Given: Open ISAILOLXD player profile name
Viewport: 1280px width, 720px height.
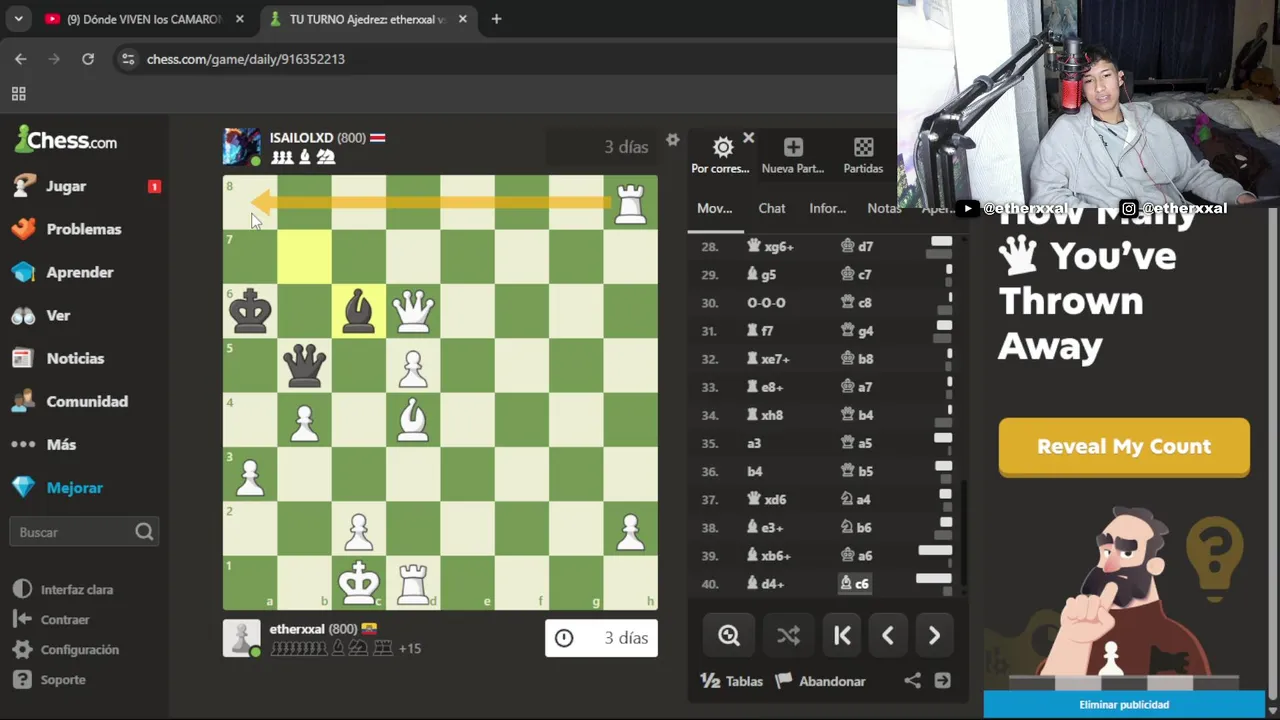Looking at the screenshot, I should tap(301, 138).
